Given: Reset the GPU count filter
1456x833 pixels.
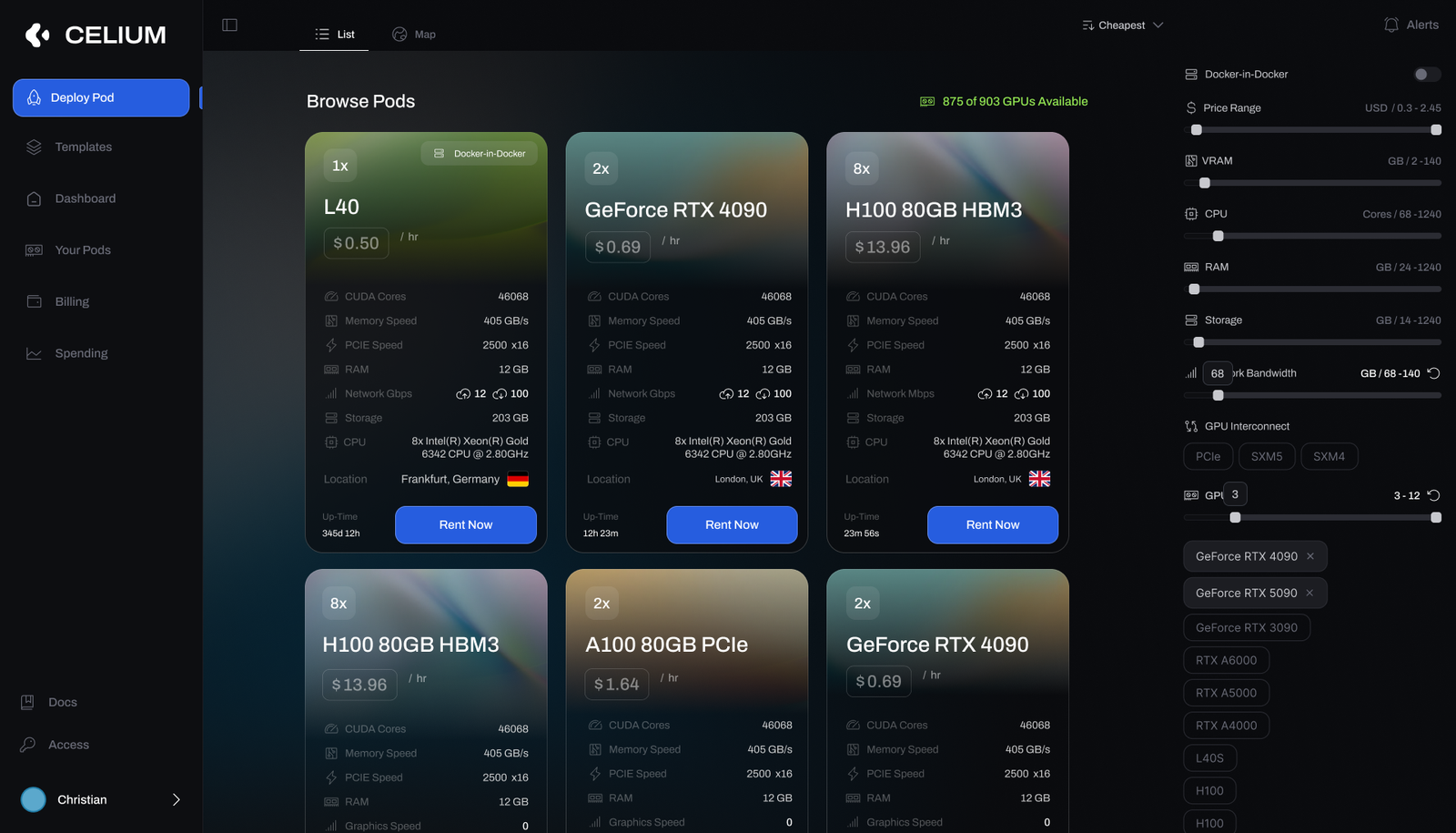Looking at the screenshot, I should pos(1433,495).
